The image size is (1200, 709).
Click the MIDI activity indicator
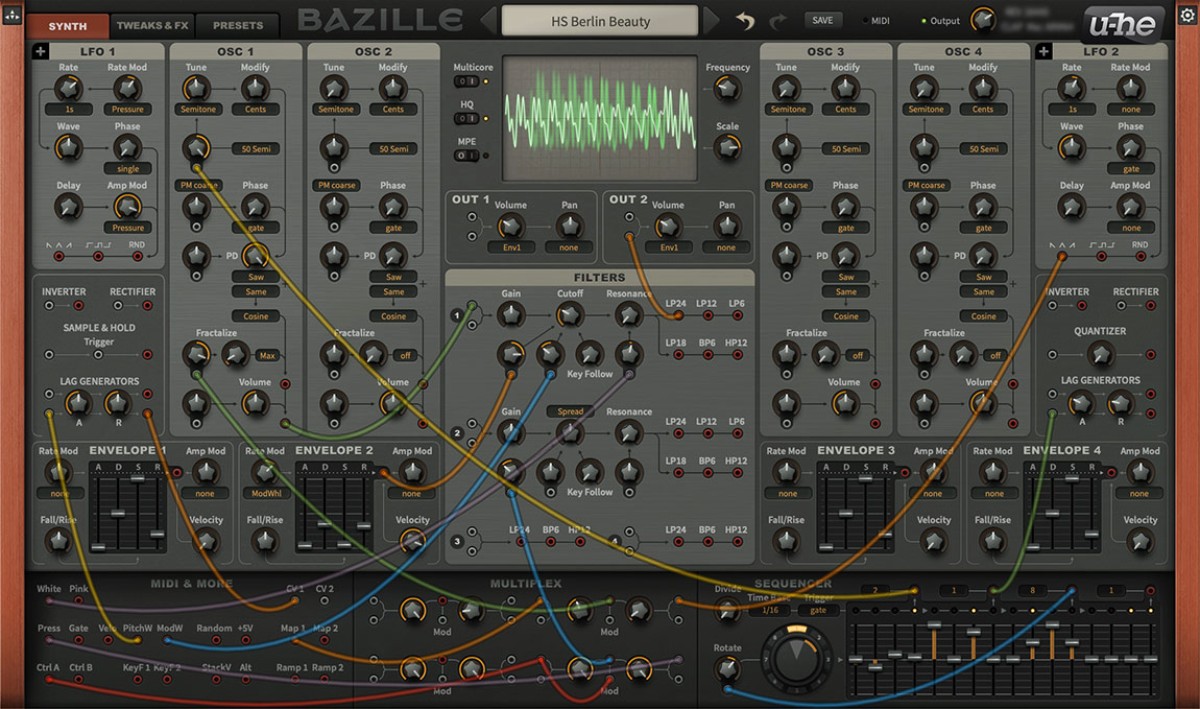[x=865, y=20]
